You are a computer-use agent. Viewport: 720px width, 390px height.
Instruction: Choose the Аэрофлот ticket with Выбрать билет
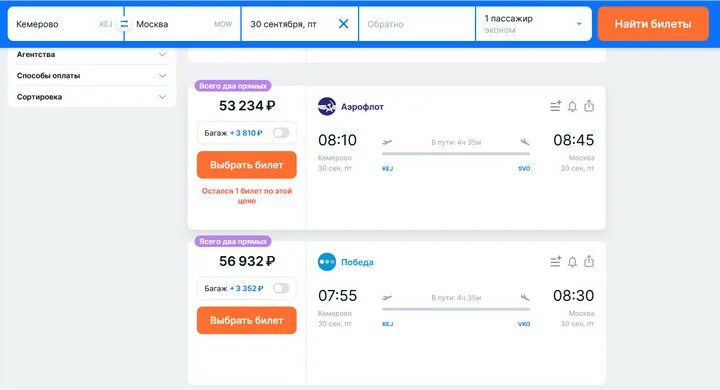(x=247, y=165)
